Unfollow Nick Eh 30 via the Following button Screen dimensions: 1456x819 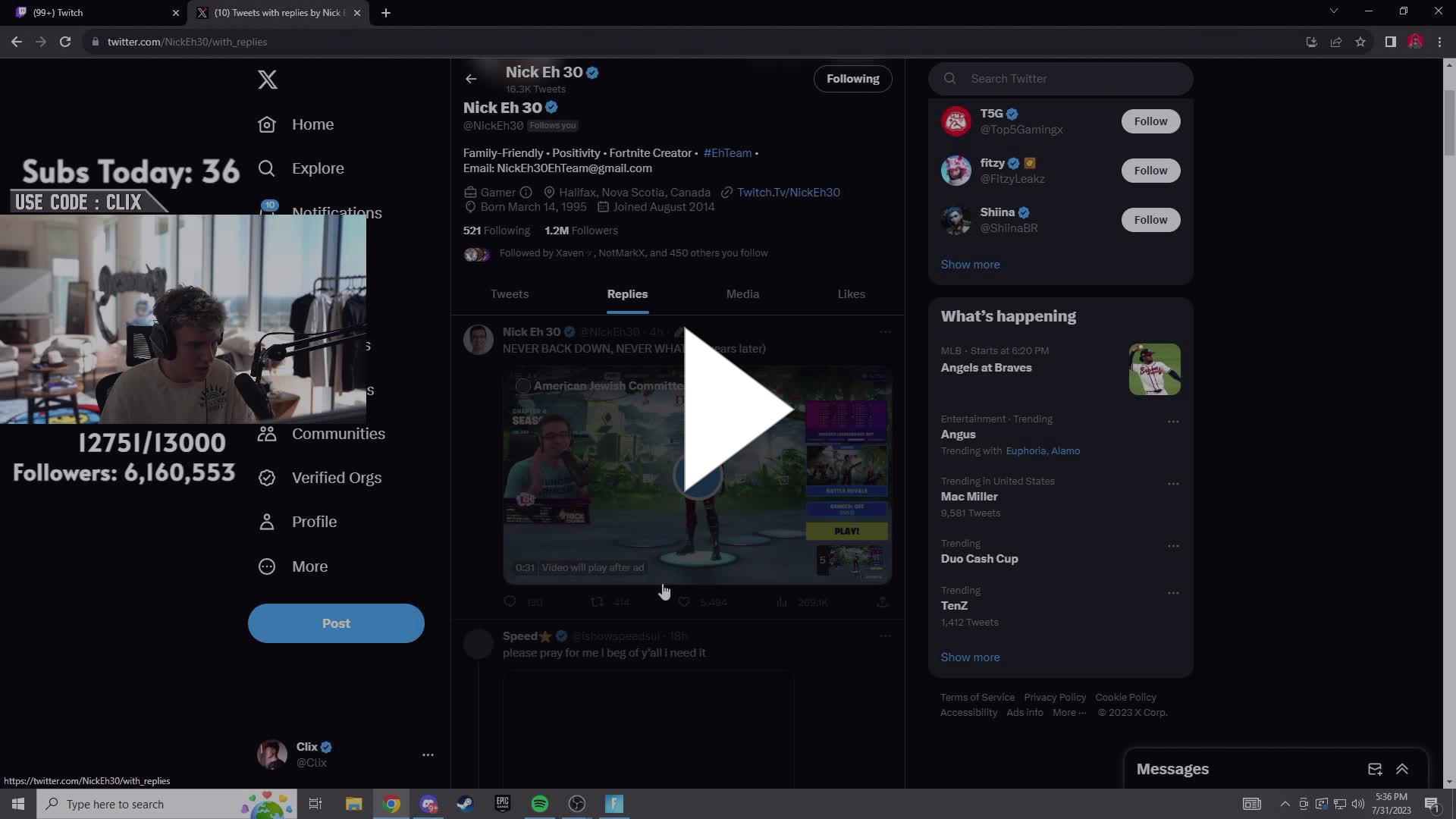click(x=852, y=78)
